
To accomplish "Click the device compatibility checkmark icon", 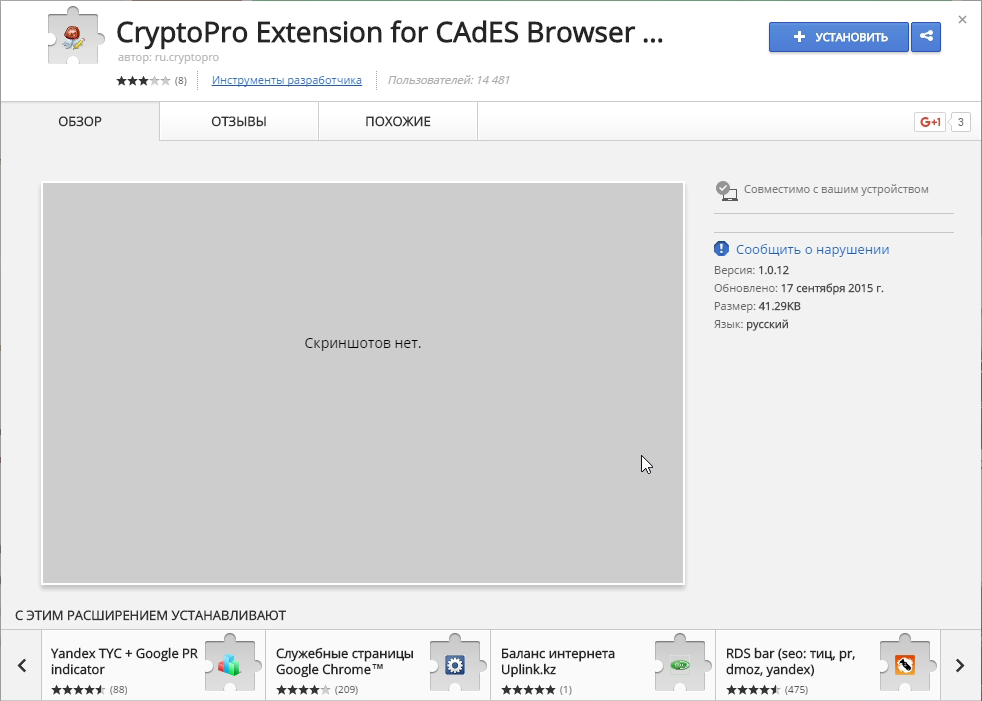I will (726, 190).
